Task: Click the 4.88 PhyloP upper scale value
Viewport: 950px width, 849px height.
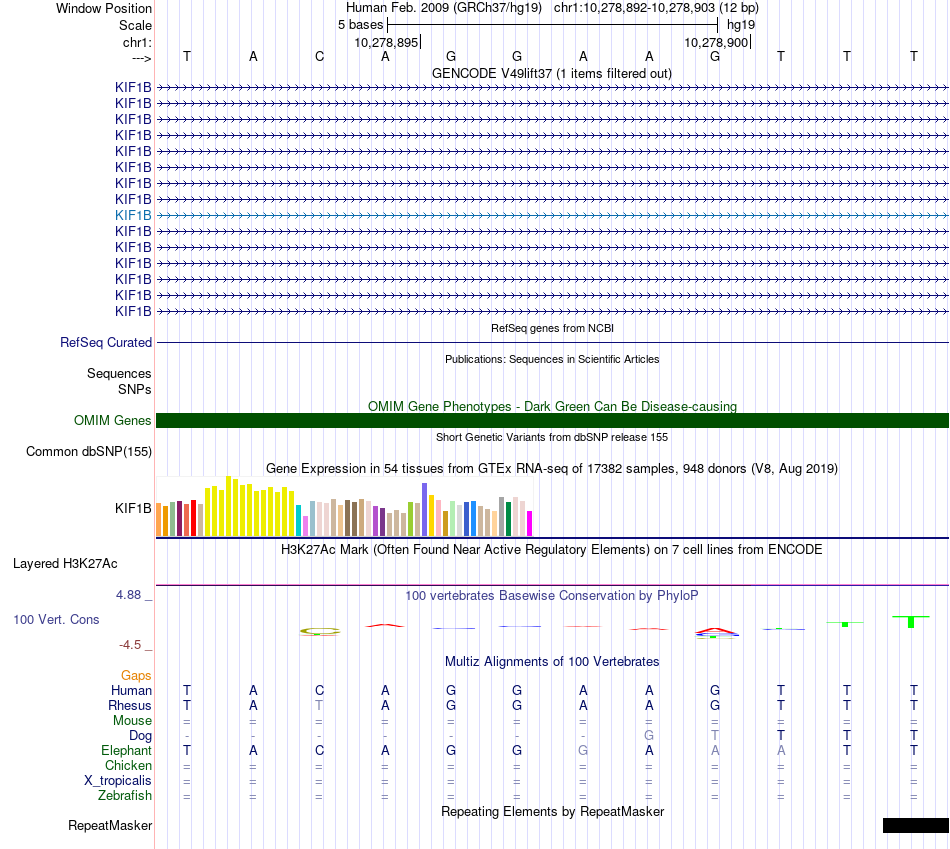Action: click(128, 595)
